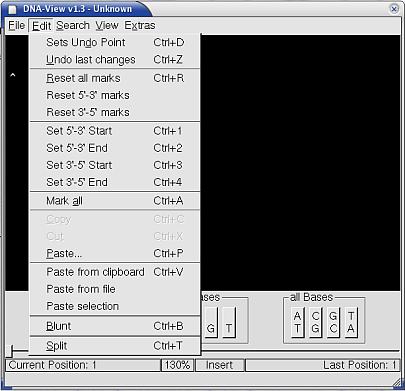Select Mark all entry
Viewport: 405px width, 391px height.
click(x=115, y=201)
